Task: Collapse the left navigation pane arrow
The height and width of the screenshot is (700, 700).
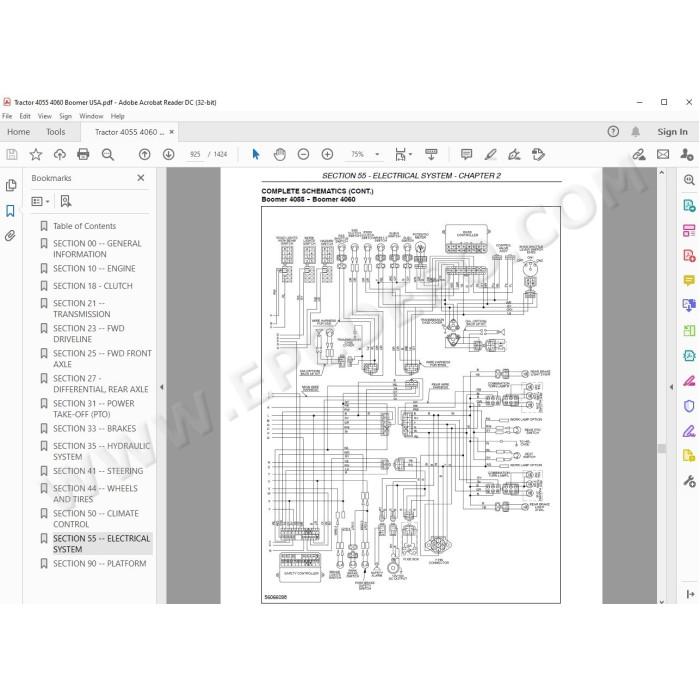Action: point(162,387)
